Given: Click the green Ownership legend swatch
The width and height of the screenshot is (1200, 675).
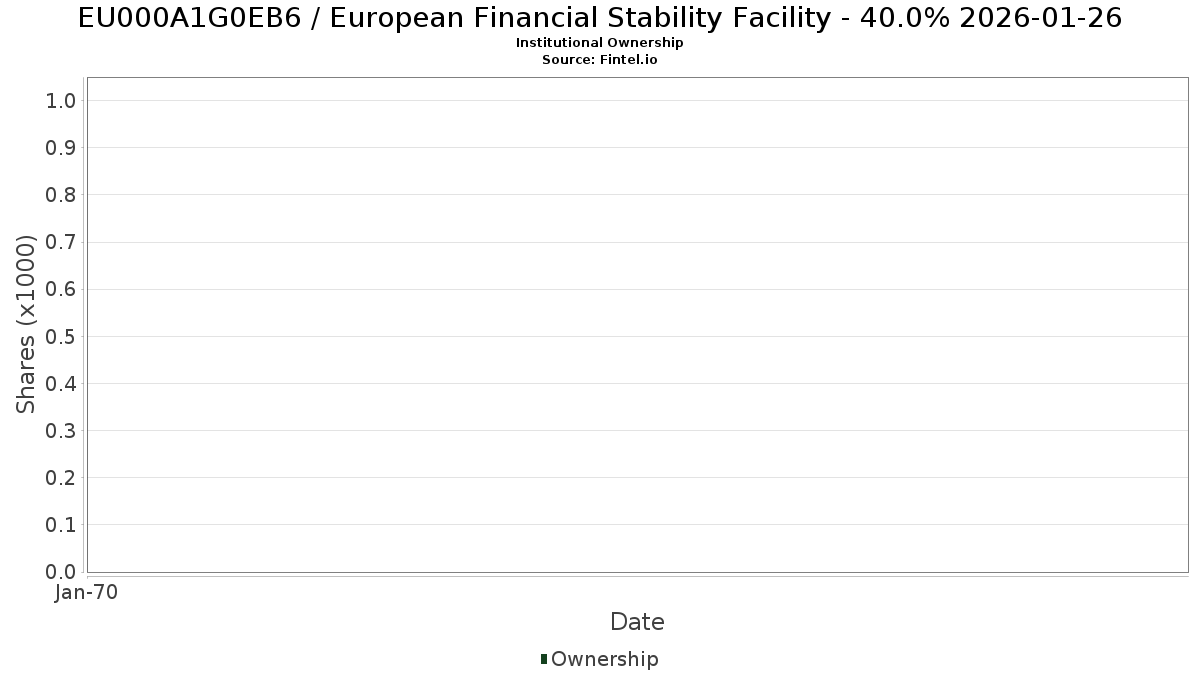Looking at the screenshot, I should point(543,658).
